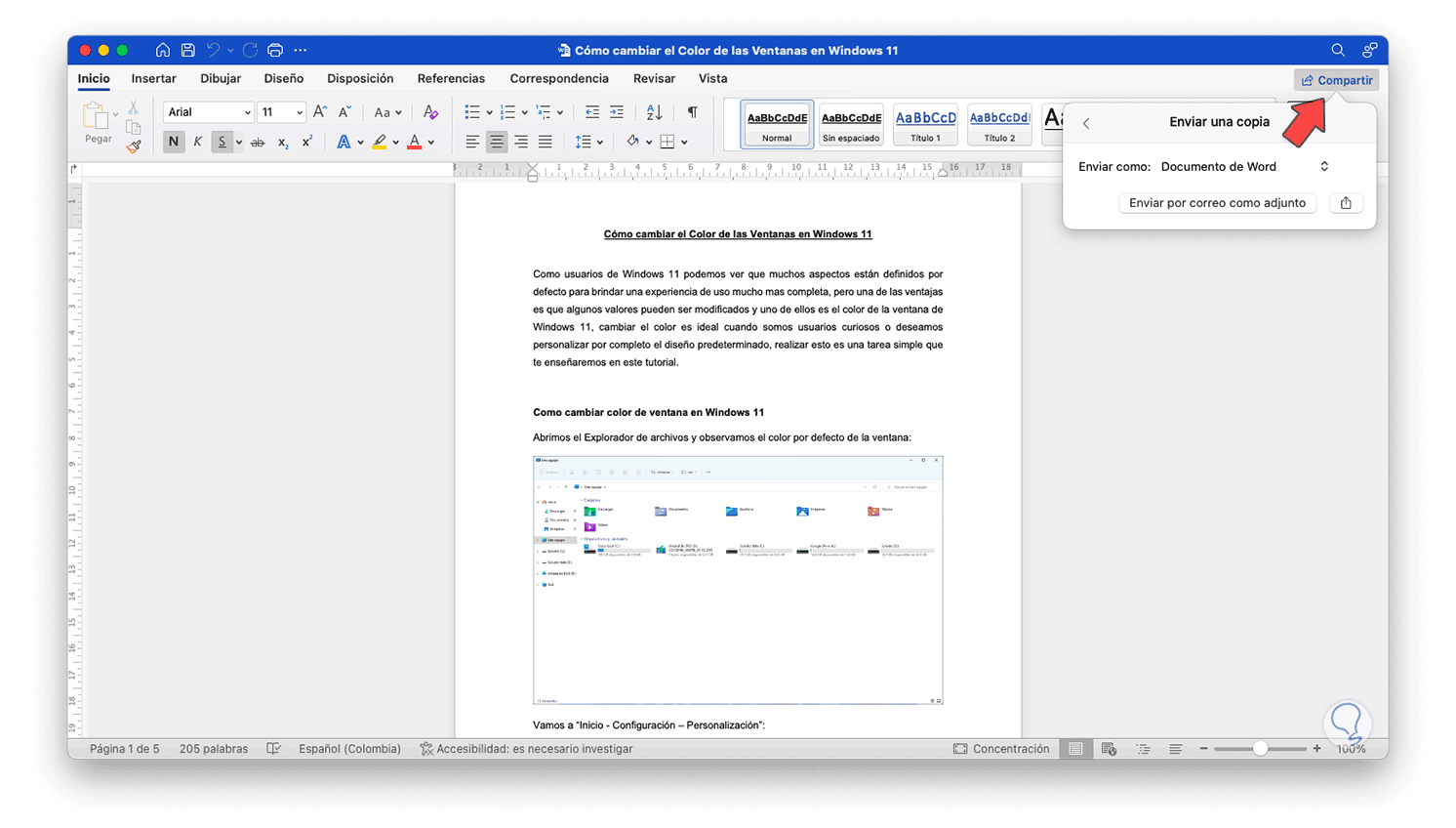Viewport: 1456px width, 828px height.
Task: Pick the yellow text highlight color
Action: point(380,143)
